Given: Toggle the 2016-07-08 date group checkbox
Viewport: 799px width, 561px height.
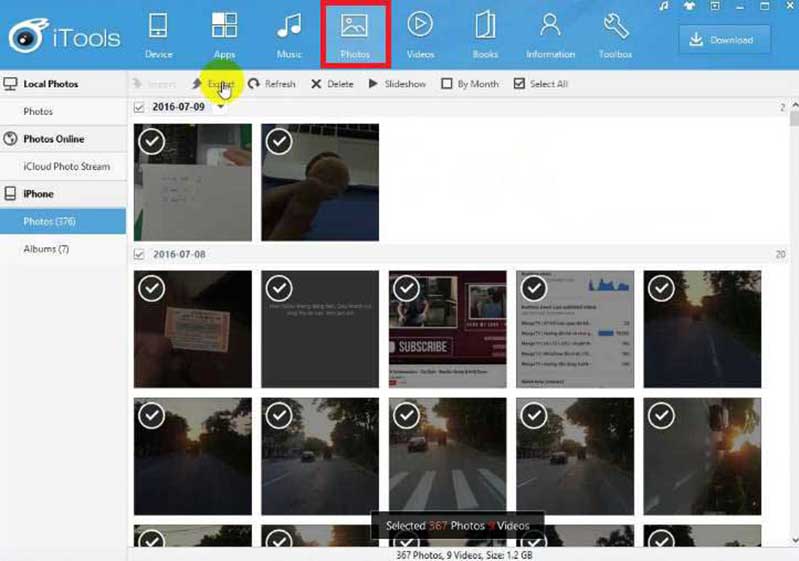Looking at the screenshot, I should click(x=139, y=255).
